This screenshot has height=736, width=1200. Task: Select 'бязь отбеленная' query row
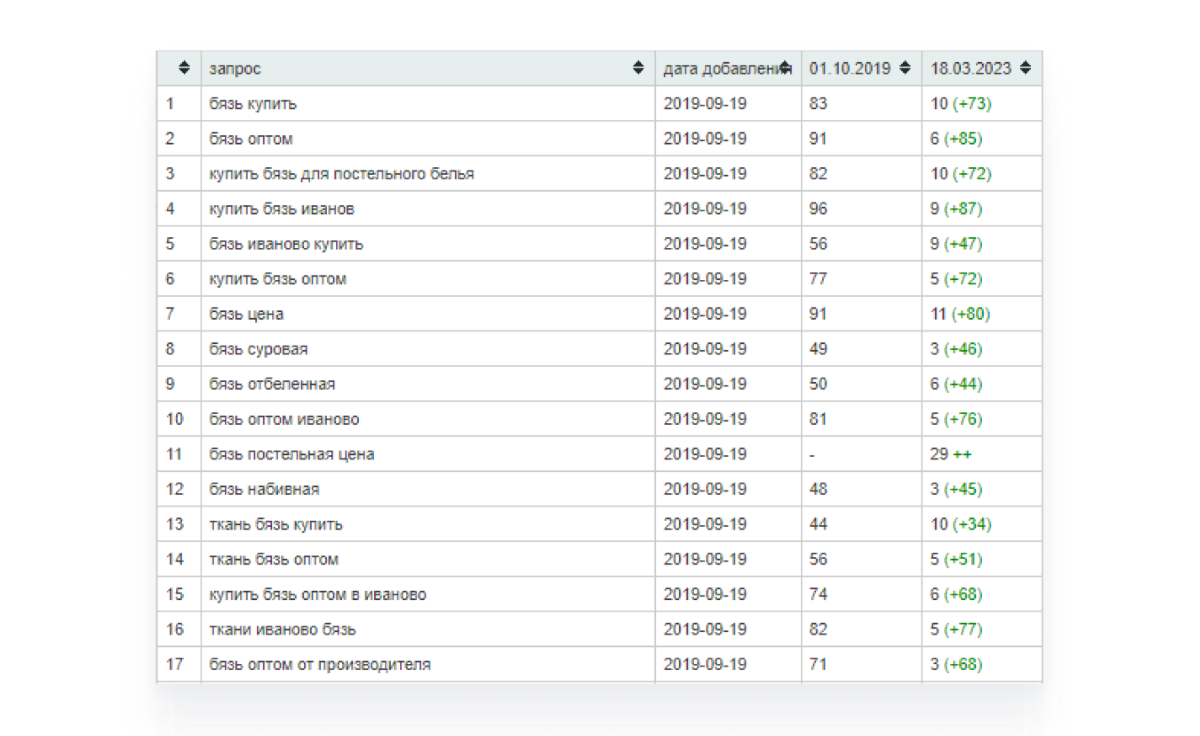tap(599, 384)
